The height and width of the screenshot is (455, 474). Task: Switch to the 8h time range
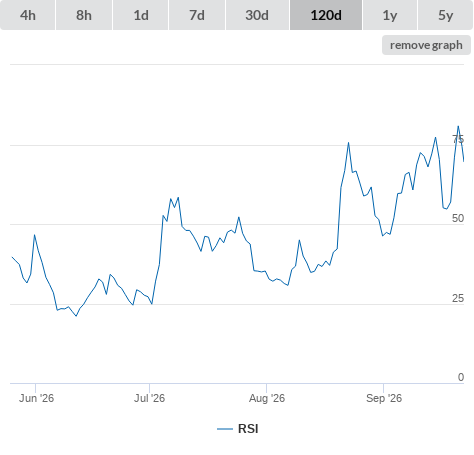pyautogui.click(x=84, y=15)
